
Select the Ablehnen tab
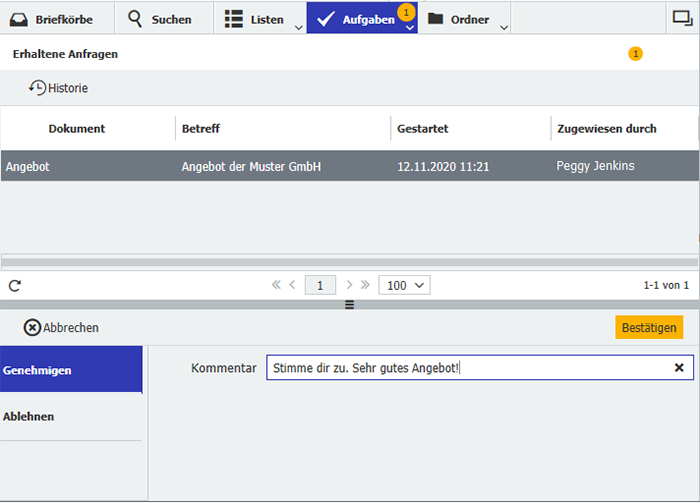70,416
